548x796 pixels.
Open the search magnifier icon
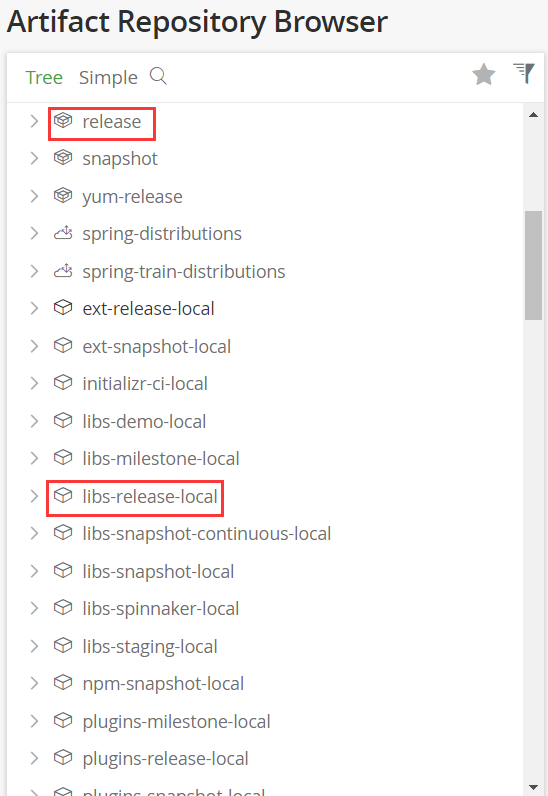tap(158, 77)
